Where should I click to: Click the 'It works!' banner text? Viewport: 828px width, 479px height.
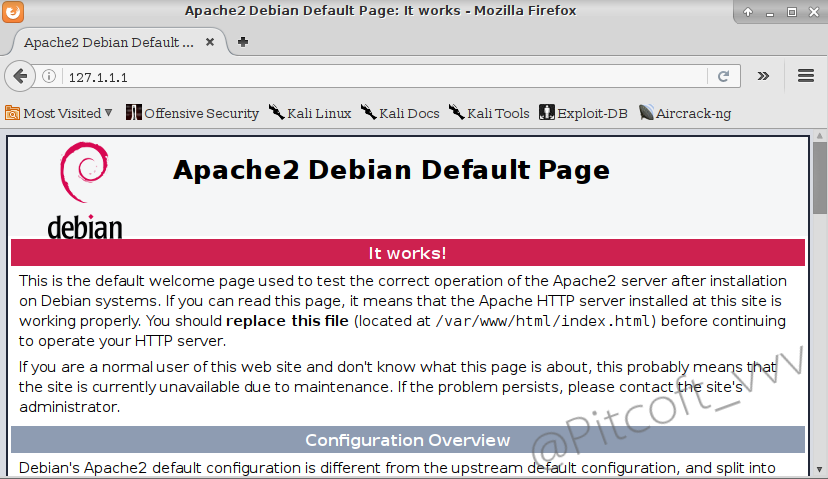tap(408, 253)
